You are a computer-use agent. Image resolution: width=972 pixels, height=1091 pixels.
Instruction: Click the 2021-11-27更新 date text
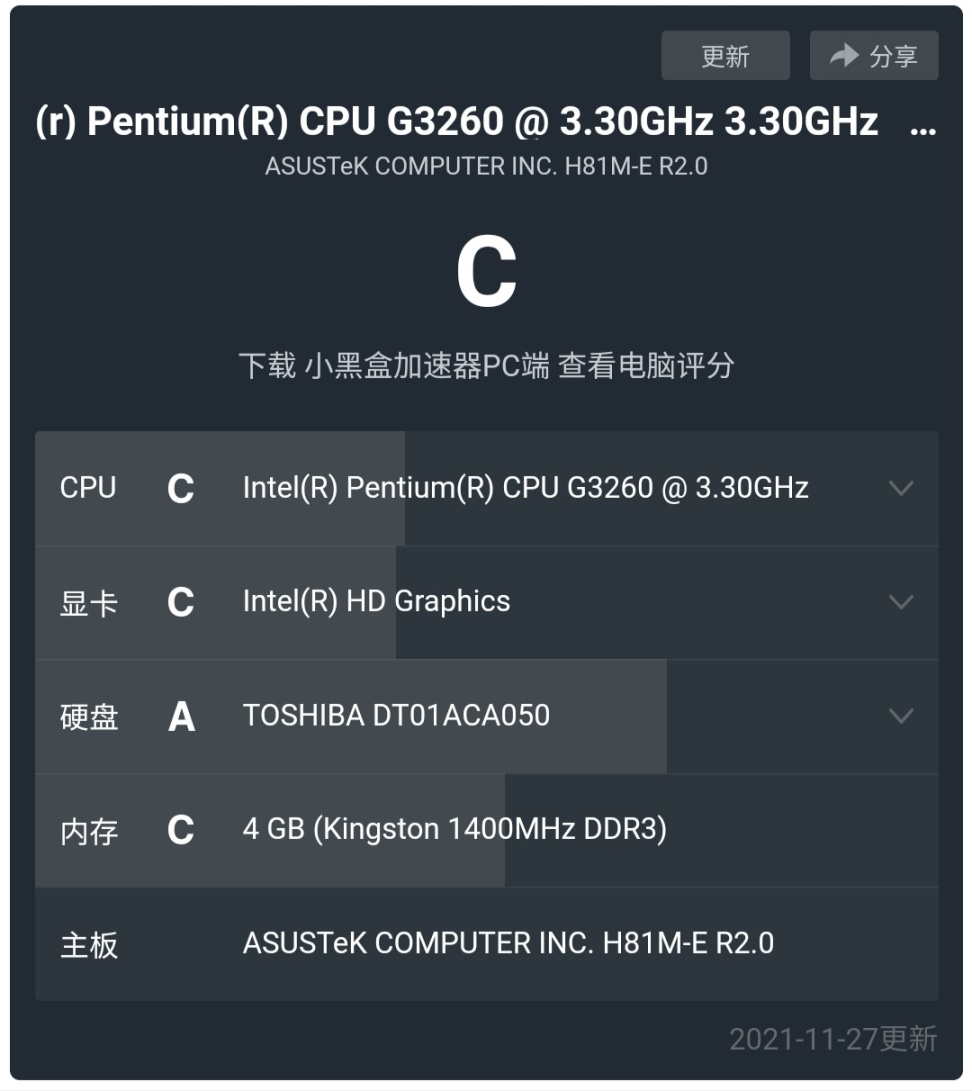(x=833, y=1039)
